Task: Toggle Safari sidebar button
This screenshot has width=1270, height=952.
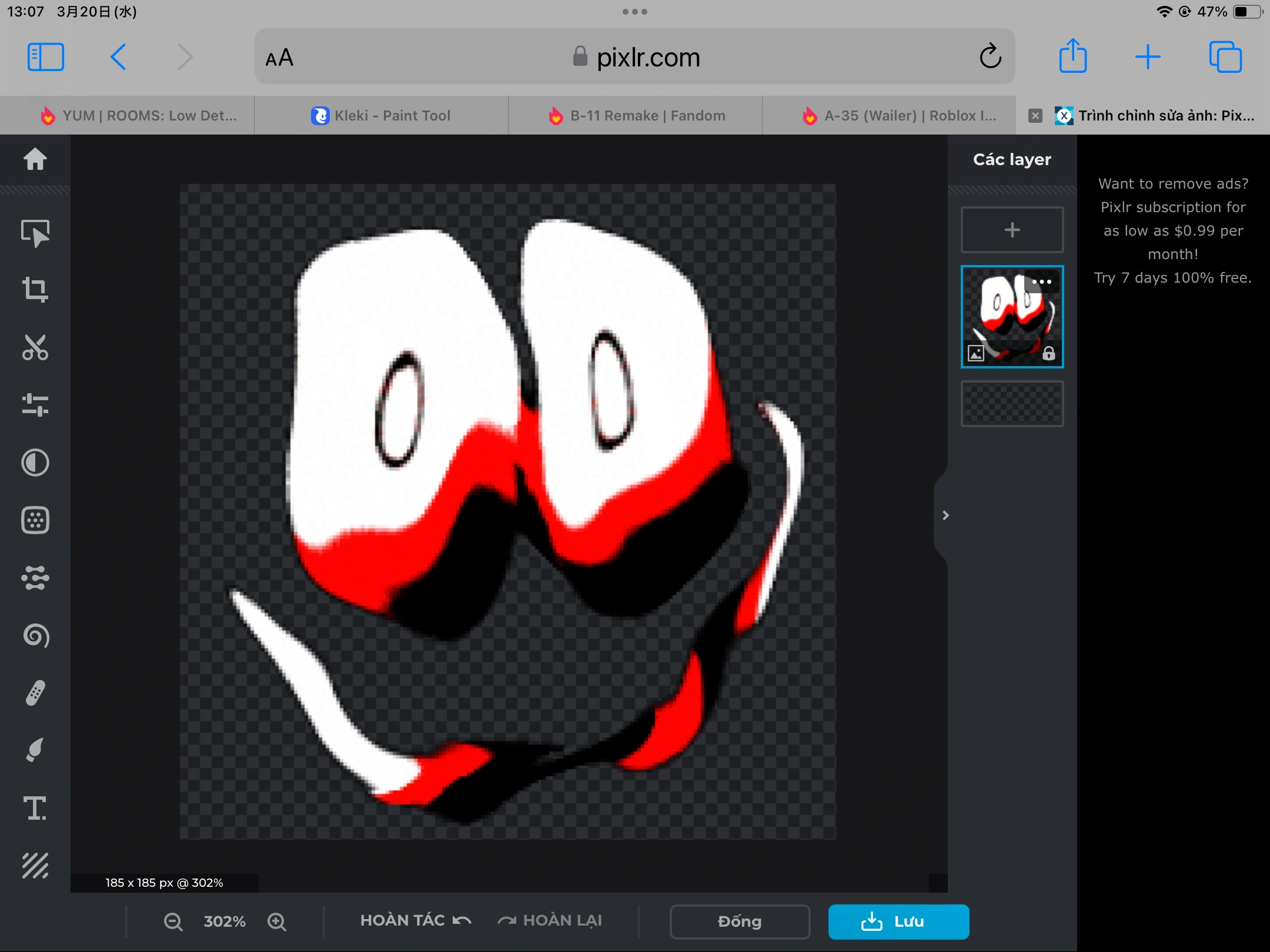Action: [x=46, y=57]
